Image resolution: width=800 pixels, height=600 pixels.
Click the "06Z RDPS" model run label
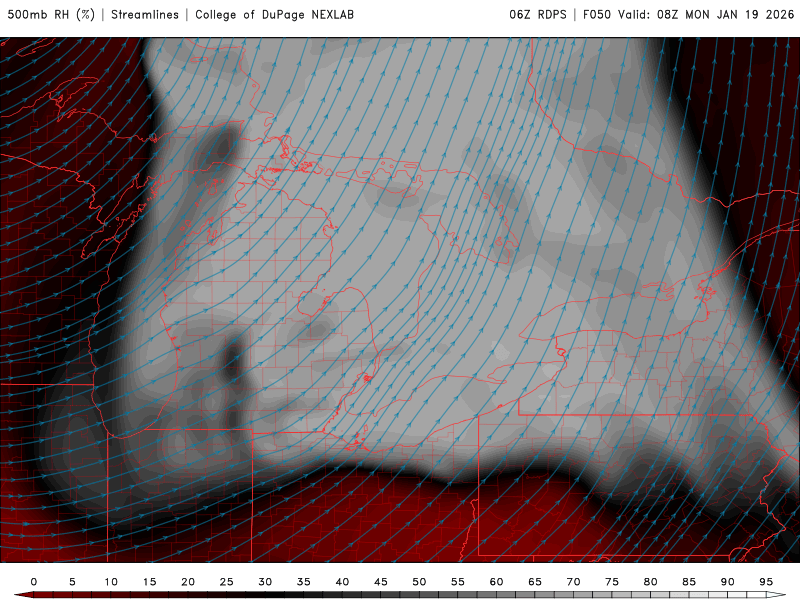pyautogui.click(x=538, y=14)
